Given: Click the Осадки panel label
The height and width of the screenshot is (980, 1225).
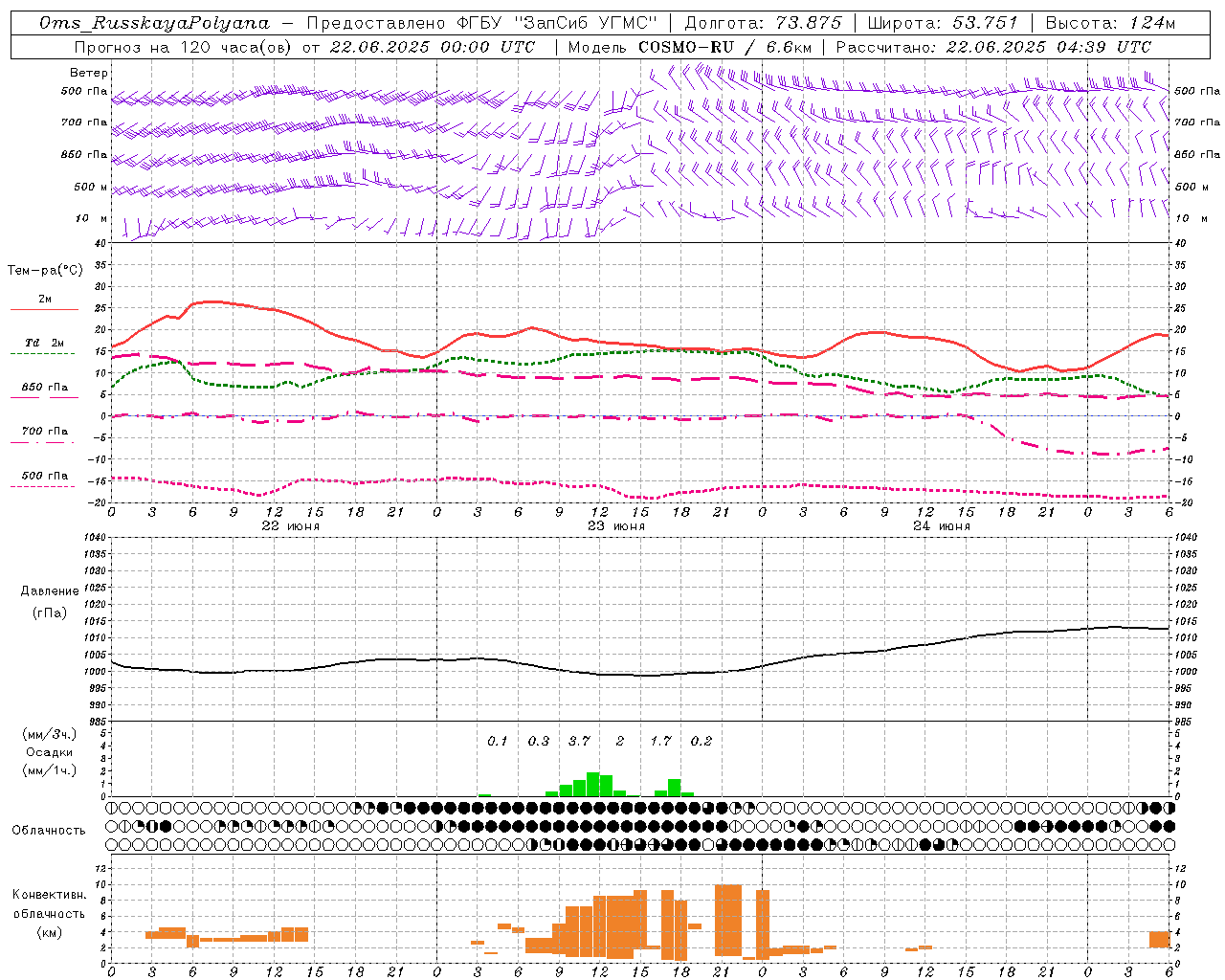Looking at the screenshot, I should [50, 752].
